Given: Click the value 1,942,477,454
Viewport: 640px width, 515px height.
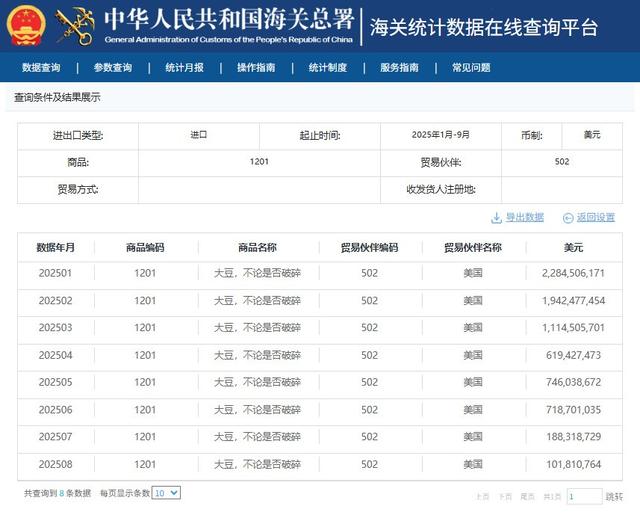Looking at the screenshot, I should tap(573, 300).
